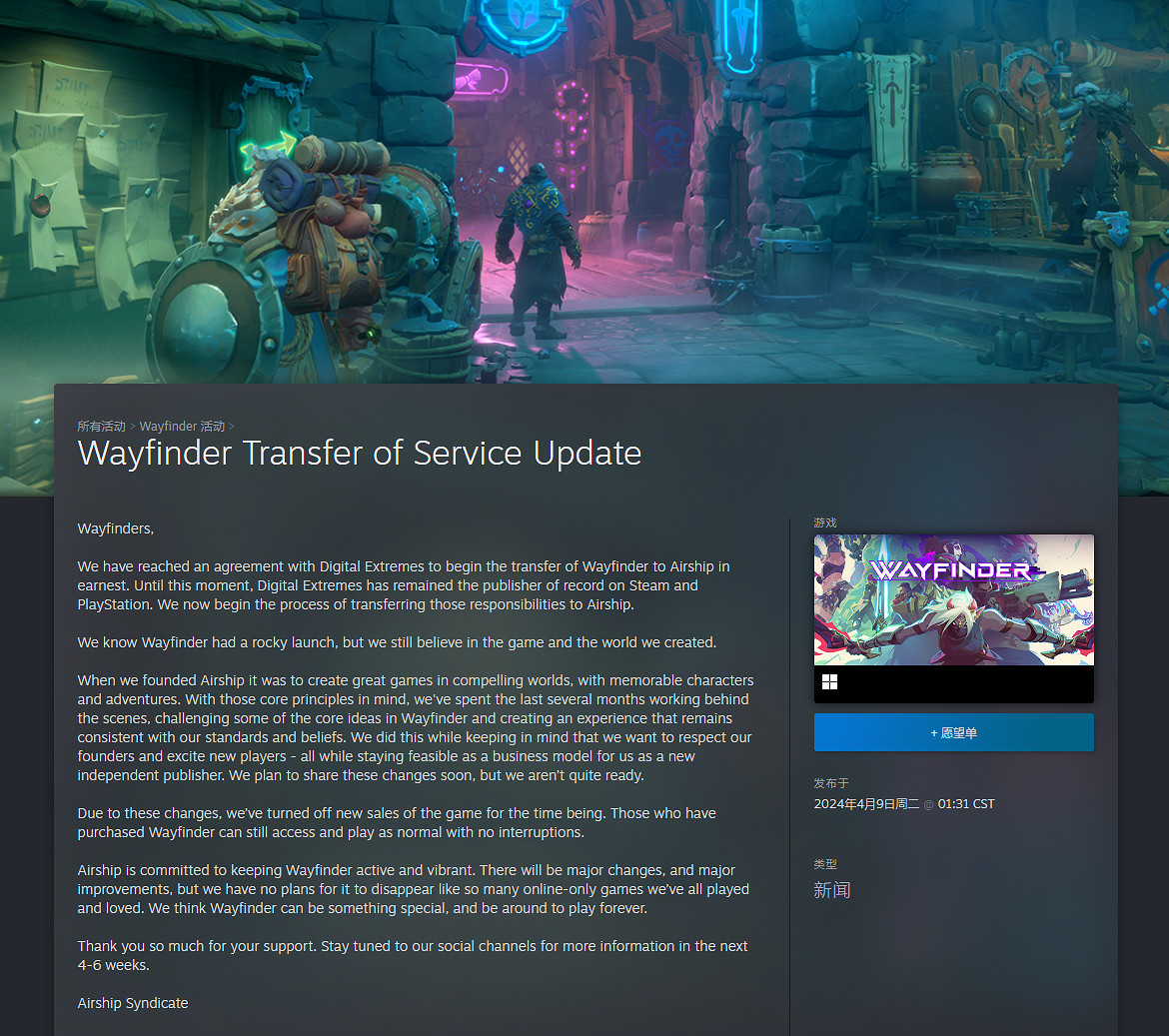Click the header banner artwork image
Screen dimensions: 1169x1036
tap(584, 191)
